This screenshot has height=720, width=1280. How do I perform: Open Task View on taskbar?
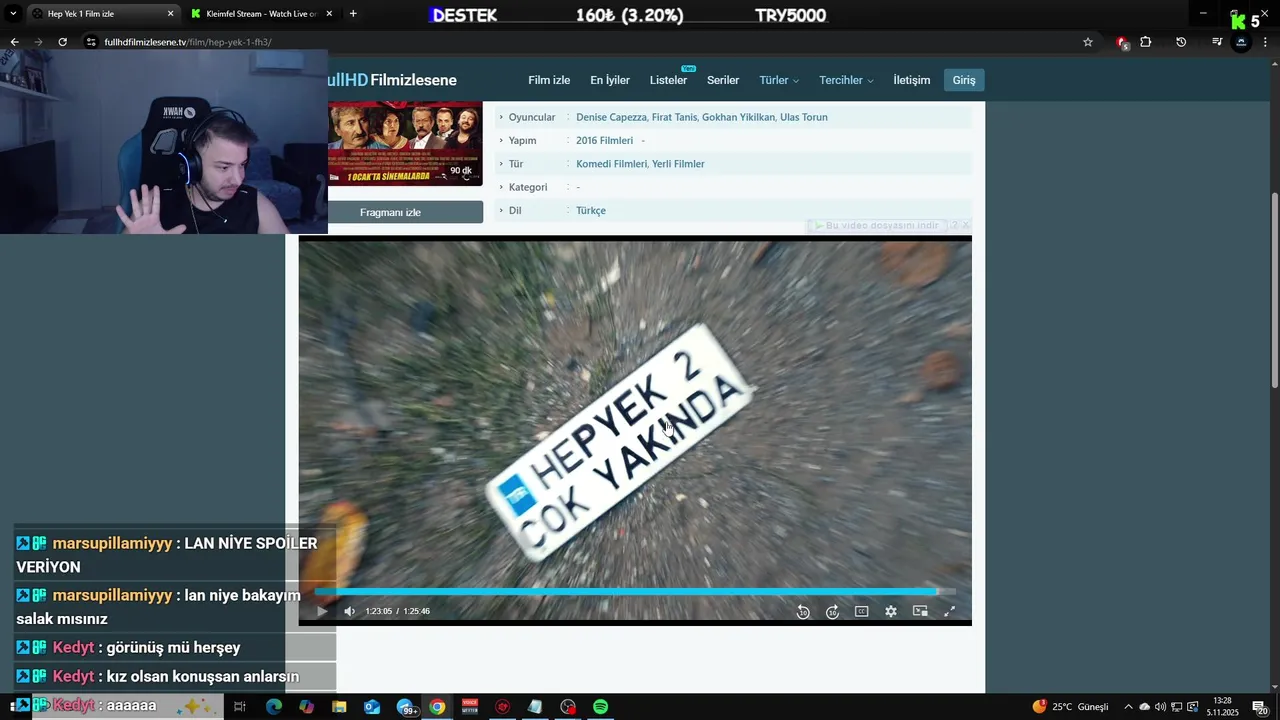(x=240, y=707)
